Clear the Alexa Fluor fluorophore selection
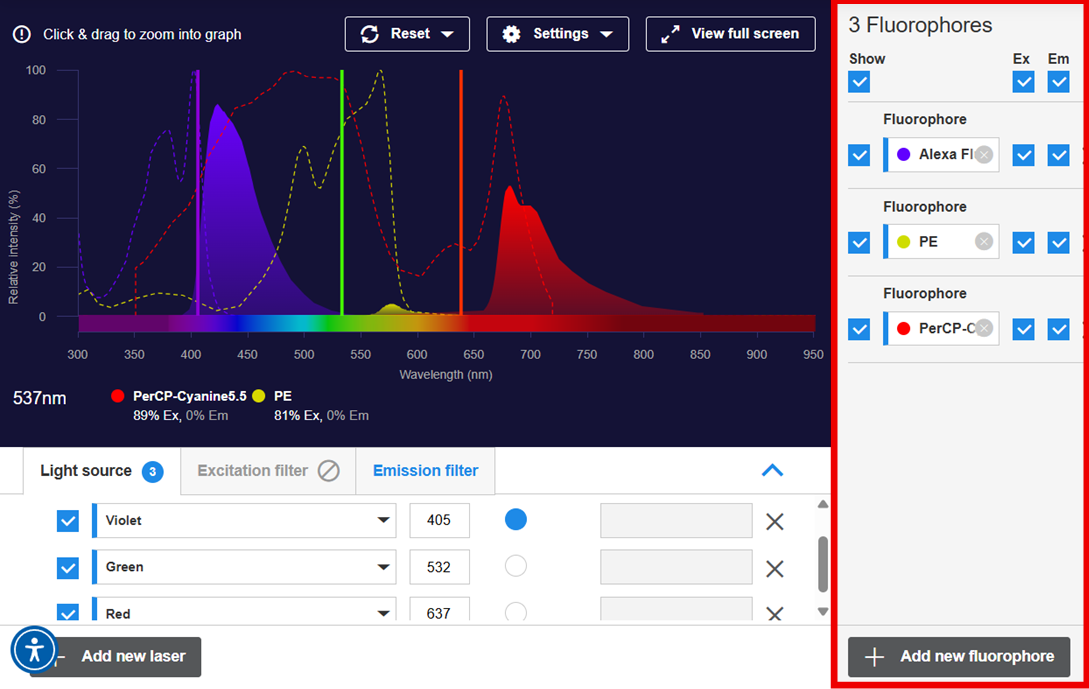The width and height of the screenshot is (1089, 689). click(x=984, y=155)
